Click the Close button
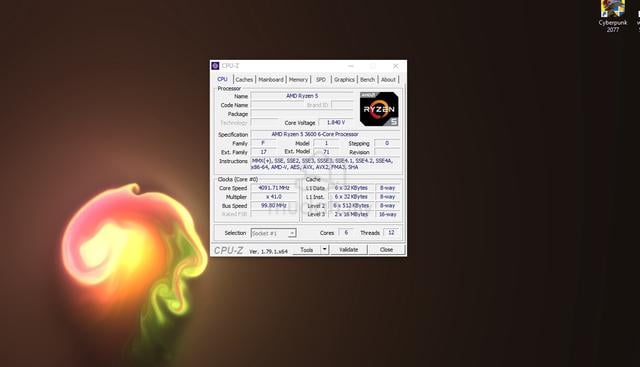This screenshot has height=367, width=640. click(386, 249)
